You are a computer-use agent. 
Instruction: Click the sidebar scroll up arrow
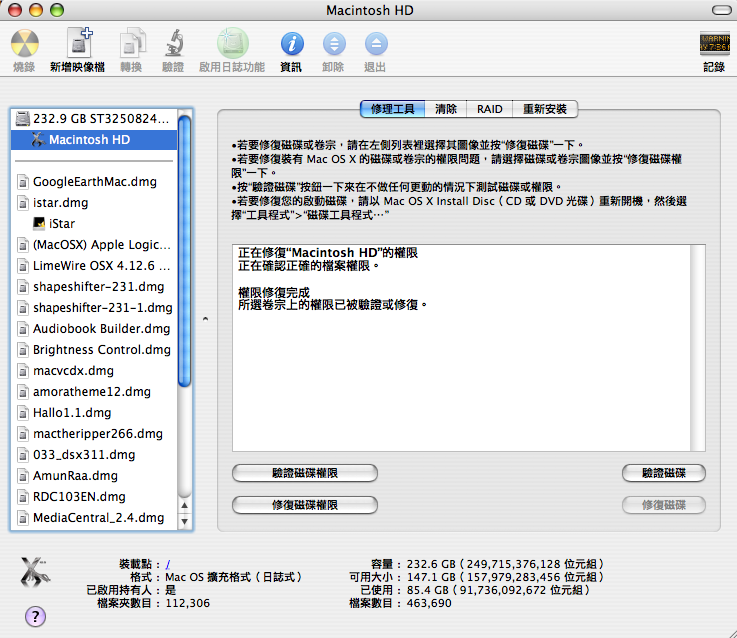(x=185, y=505)
